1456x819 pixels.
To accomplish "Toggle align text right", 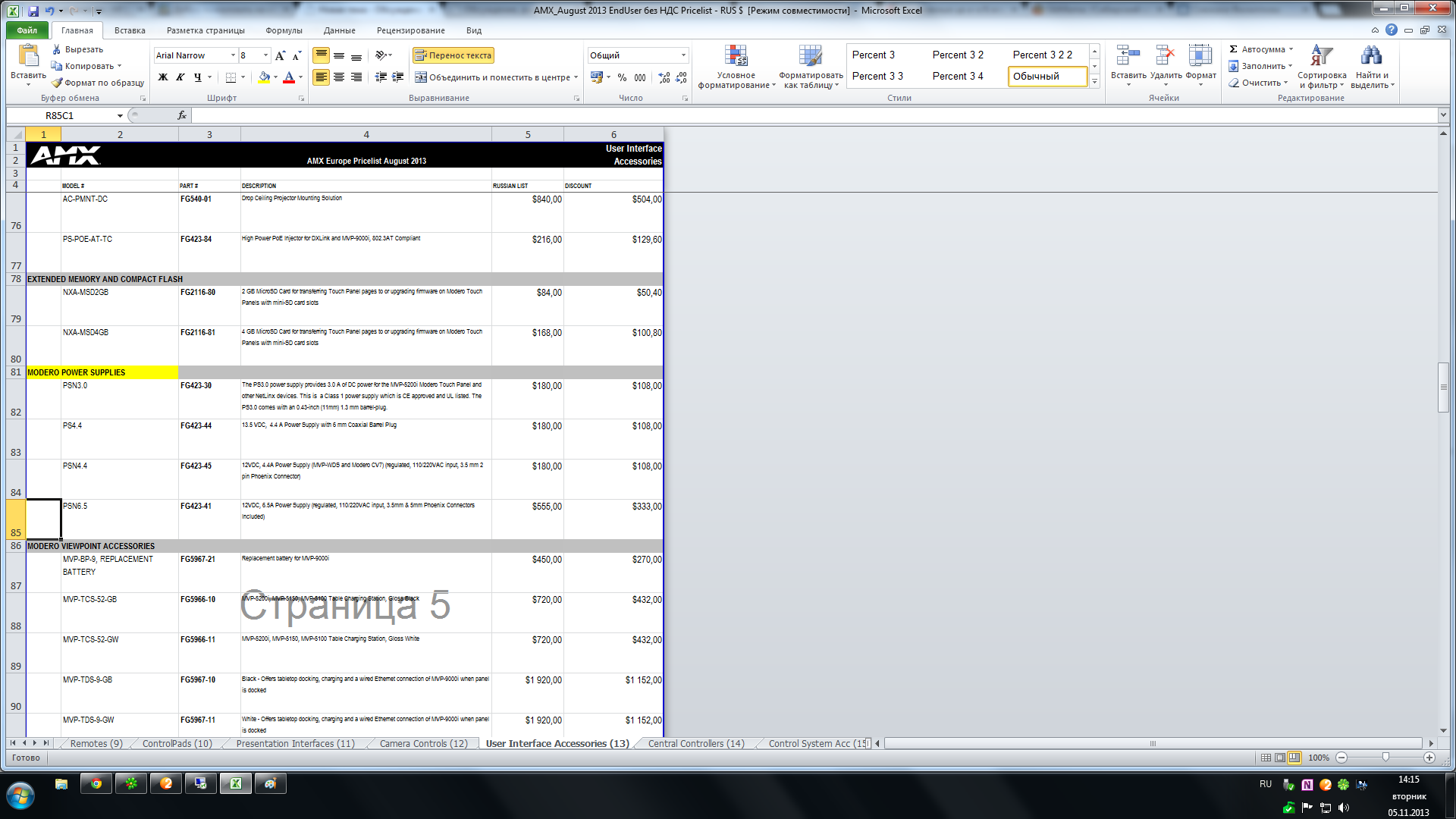I will click(356, 77).
